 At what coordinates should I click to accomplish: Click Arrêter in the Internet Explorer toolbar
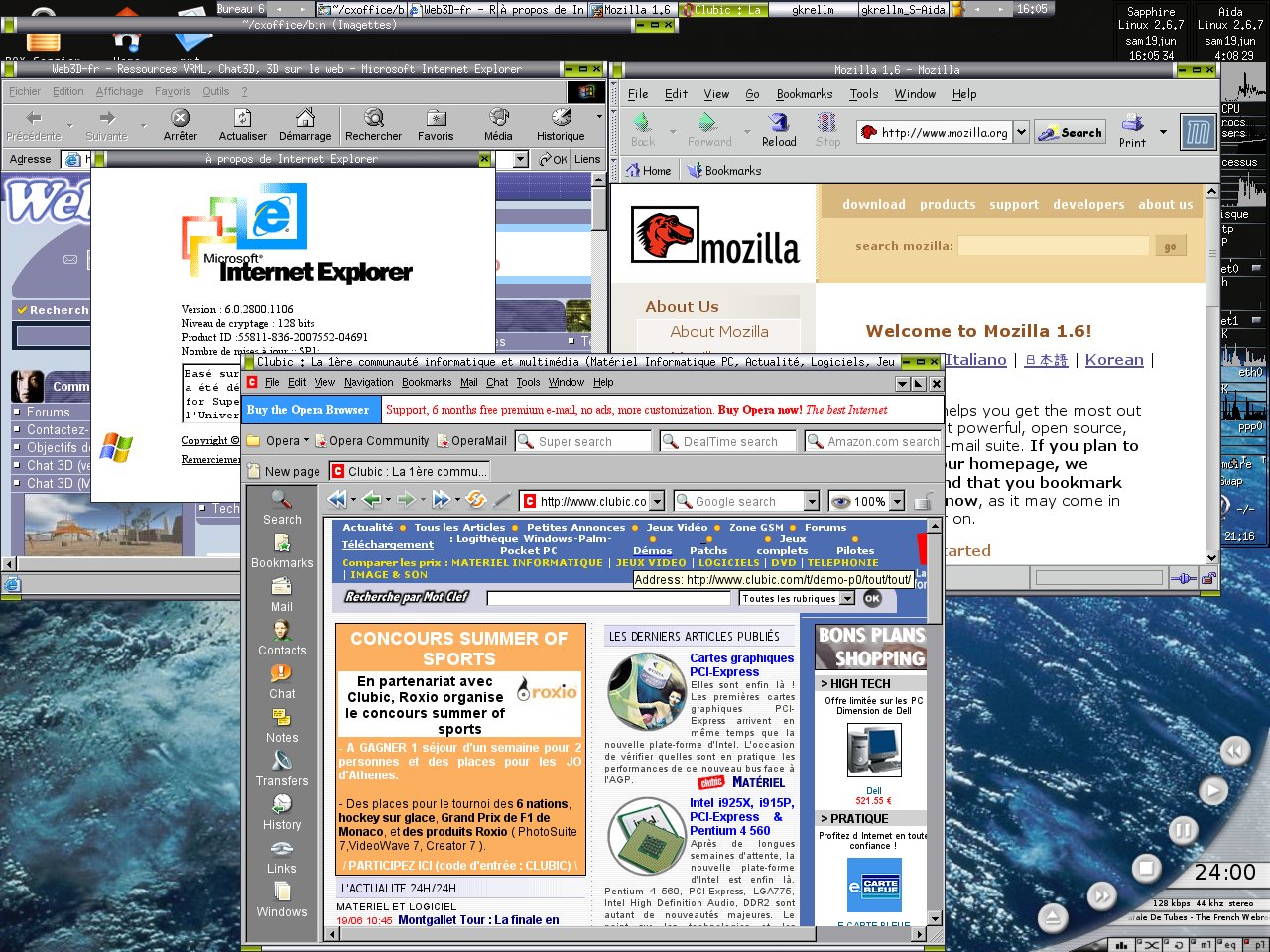181,126
